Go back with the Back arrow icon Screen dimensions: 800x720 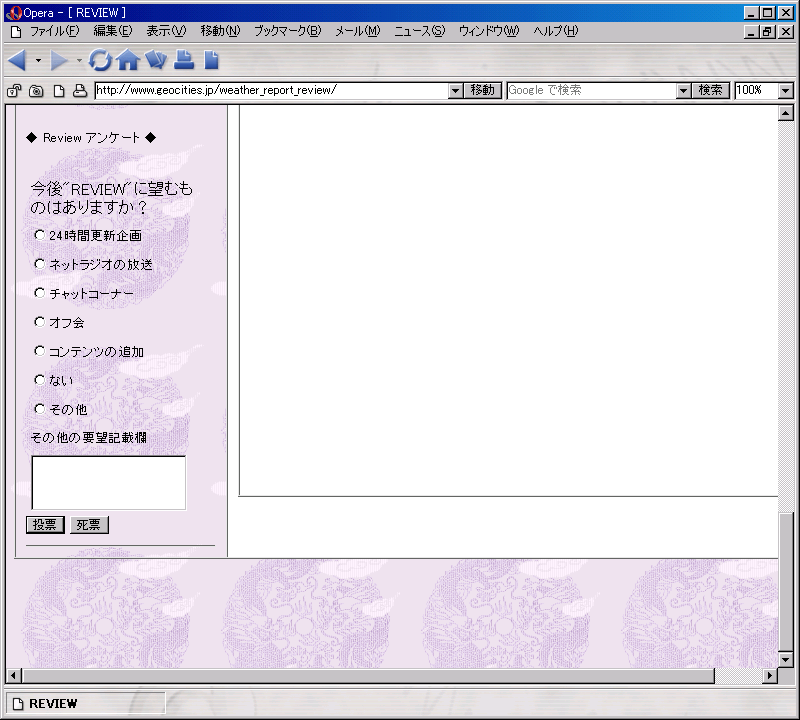pos(17,60)
